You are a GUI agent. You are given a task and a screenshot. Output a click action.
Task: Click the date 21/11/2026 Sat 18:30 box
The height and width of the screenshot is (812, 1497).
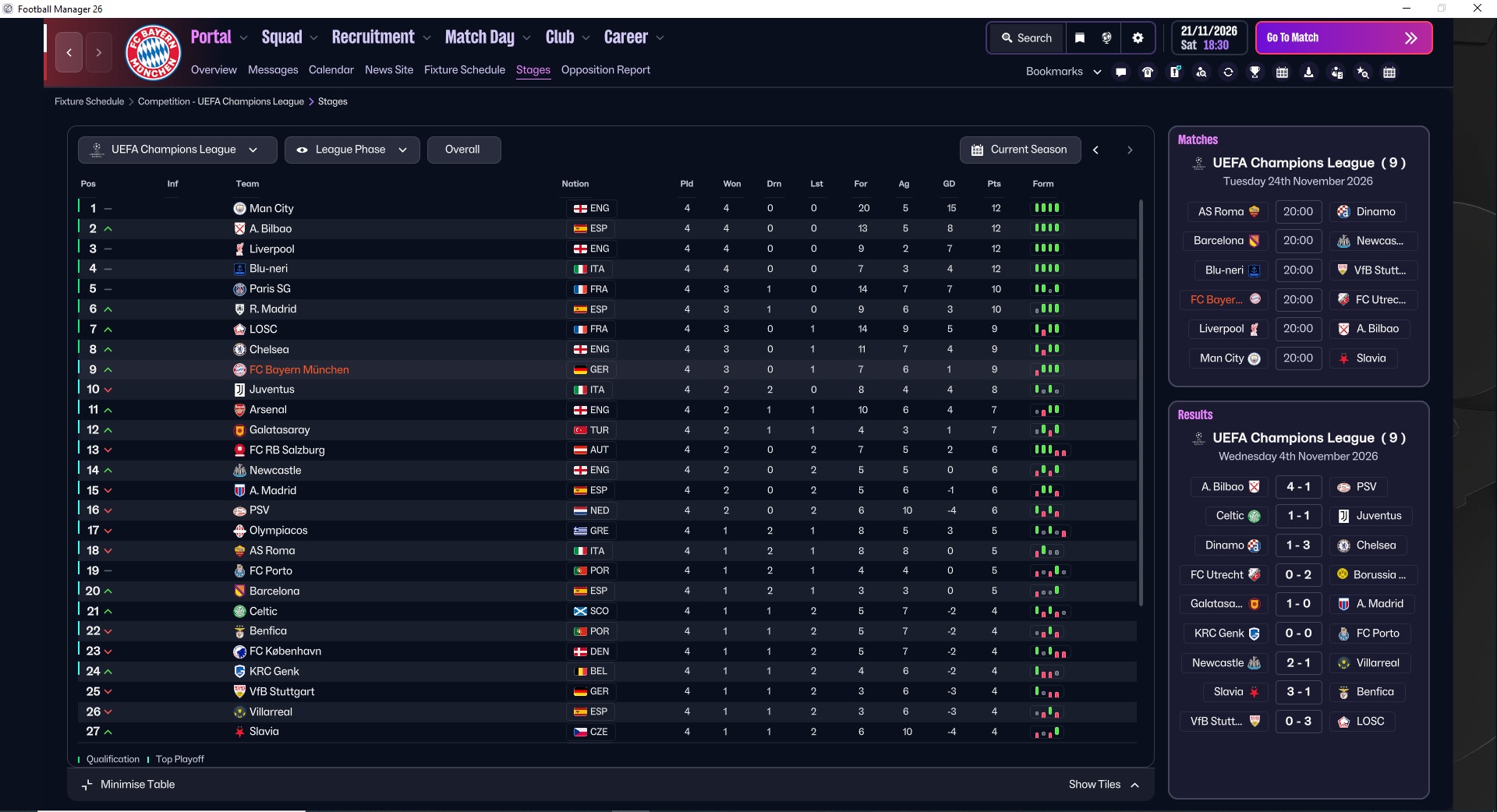pos(1209,37)
